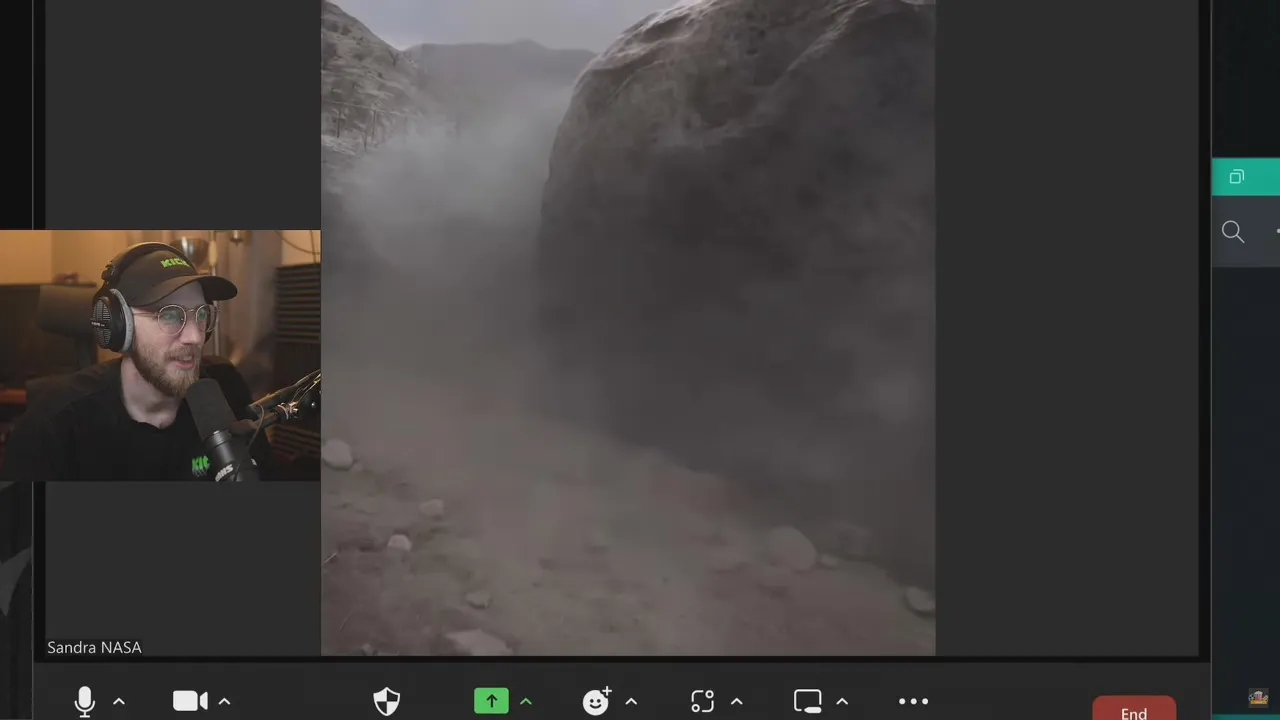Viewport: 1280px width, 720px height.
Task: Click the copy icon on teal bar
Action: 1237,177
